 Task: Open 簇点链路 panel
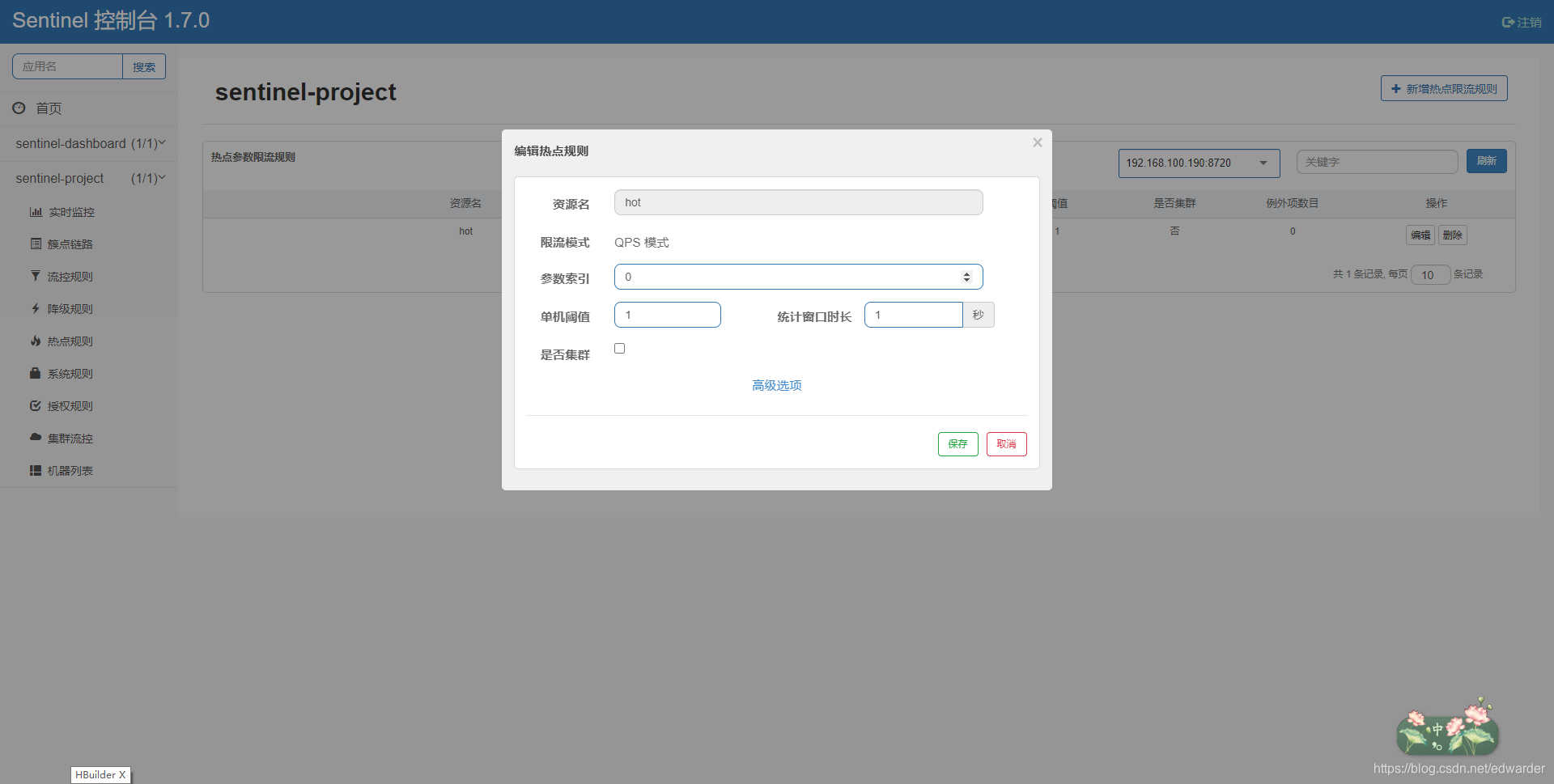(x=70, y=244)
